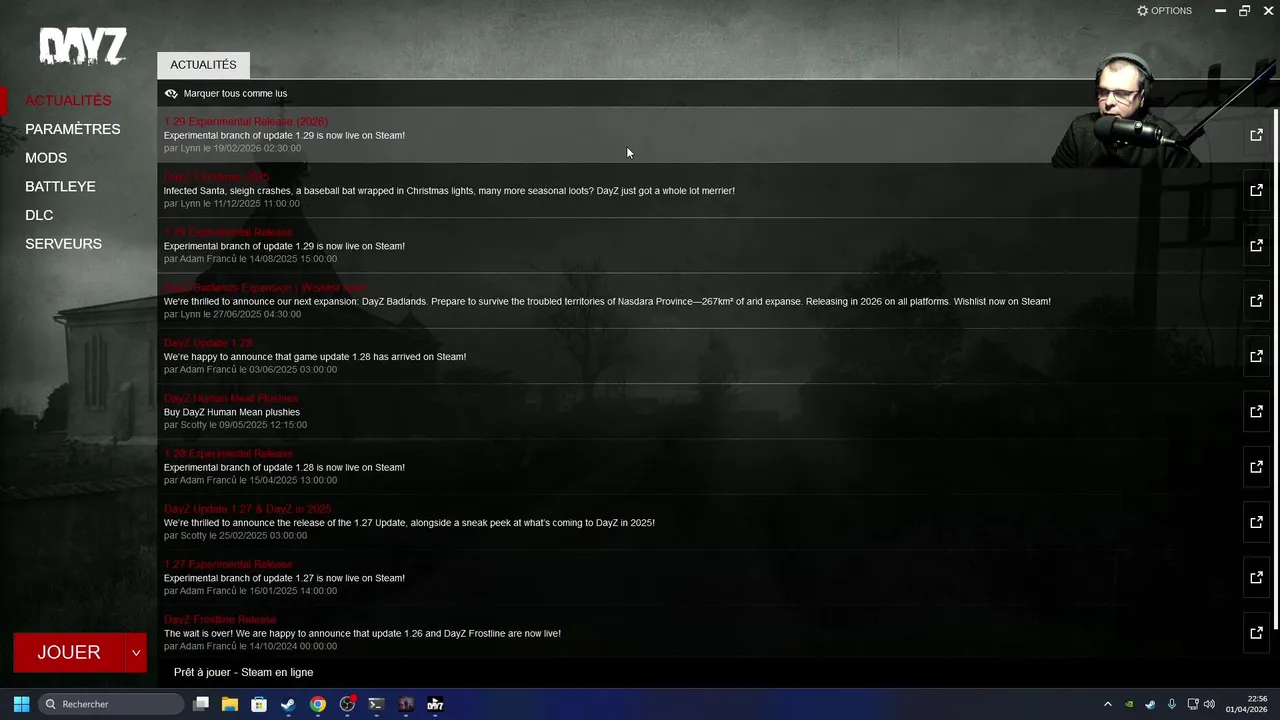Screen dimensions: 1280x720
Task: Open external link for 14/08/2025 1.29 Experimental post
Action: (x=1256, y=245)
